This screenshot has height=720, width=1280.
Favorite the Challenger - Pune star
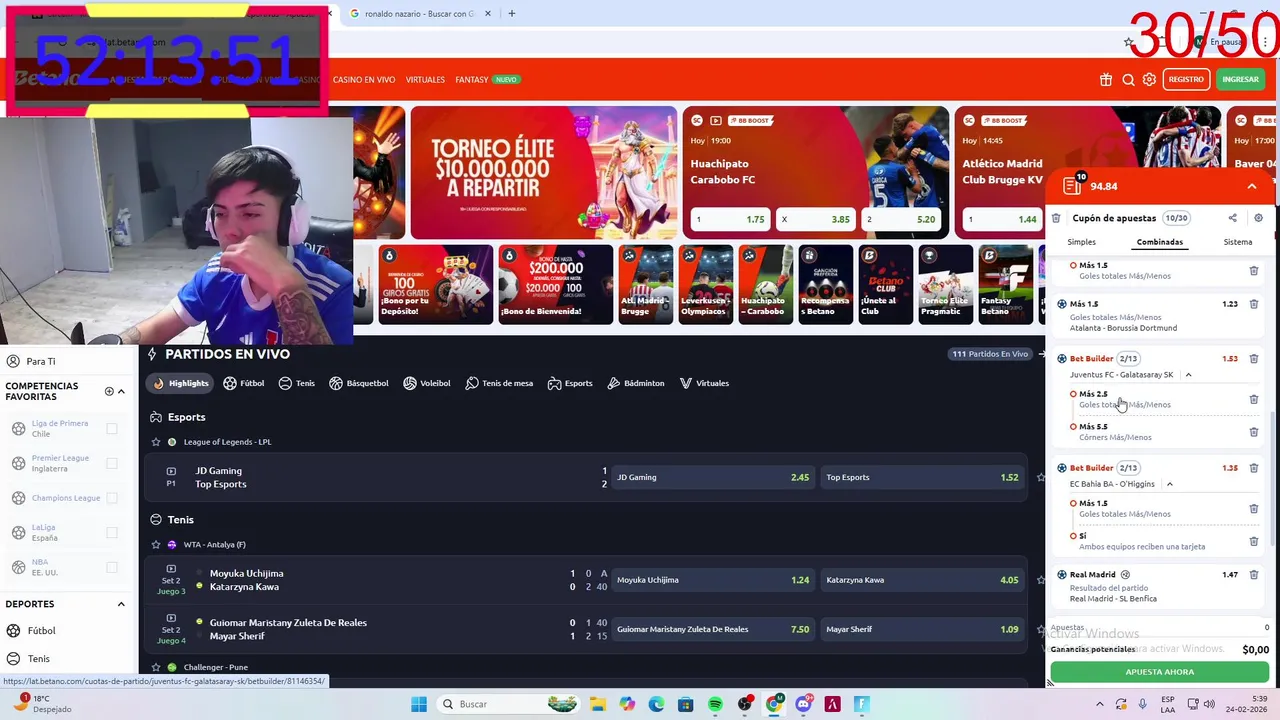(x=156, y=667)
